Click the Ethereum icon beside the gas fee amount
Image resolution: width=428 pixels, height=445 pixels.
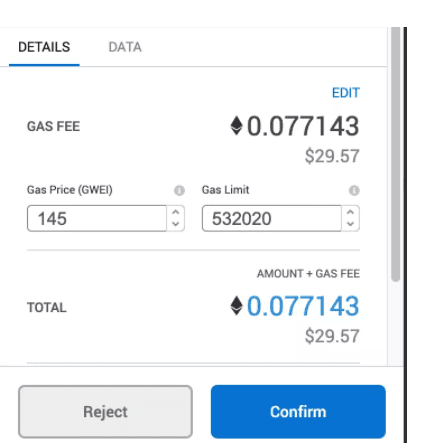(x=236, y=126)
